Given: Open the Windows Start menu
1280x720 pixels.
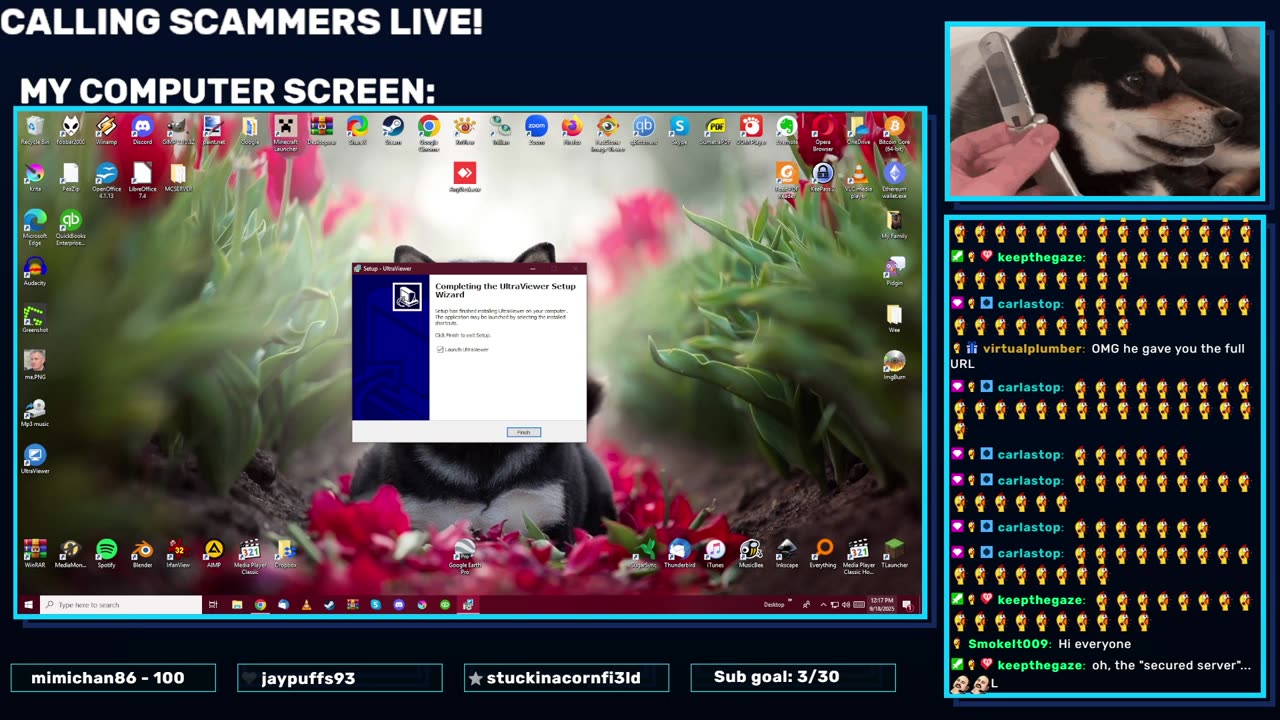Looking at the screenshot, I should [28, 605].
